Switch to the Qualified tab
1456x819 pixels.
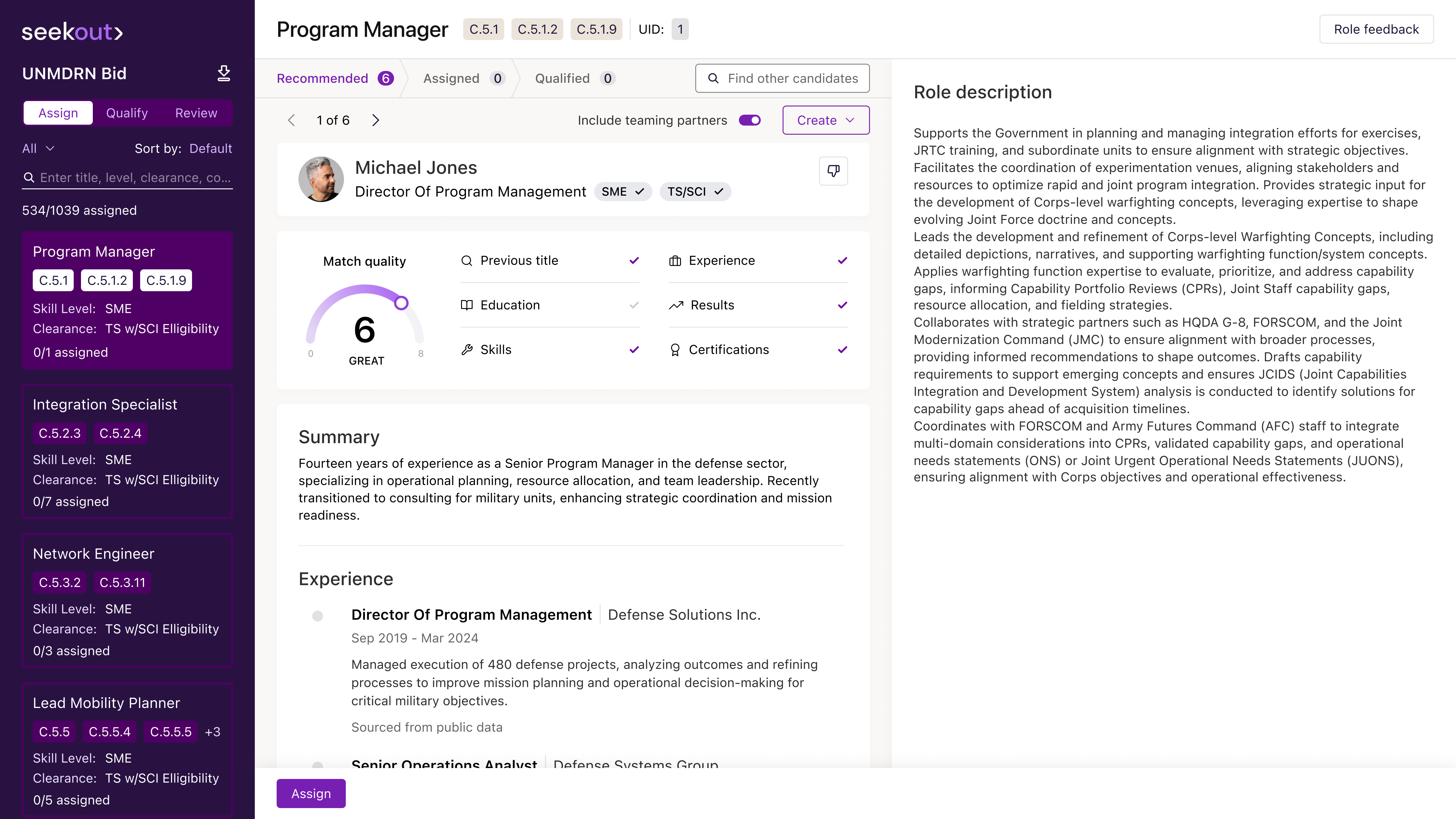coord(575,79)
